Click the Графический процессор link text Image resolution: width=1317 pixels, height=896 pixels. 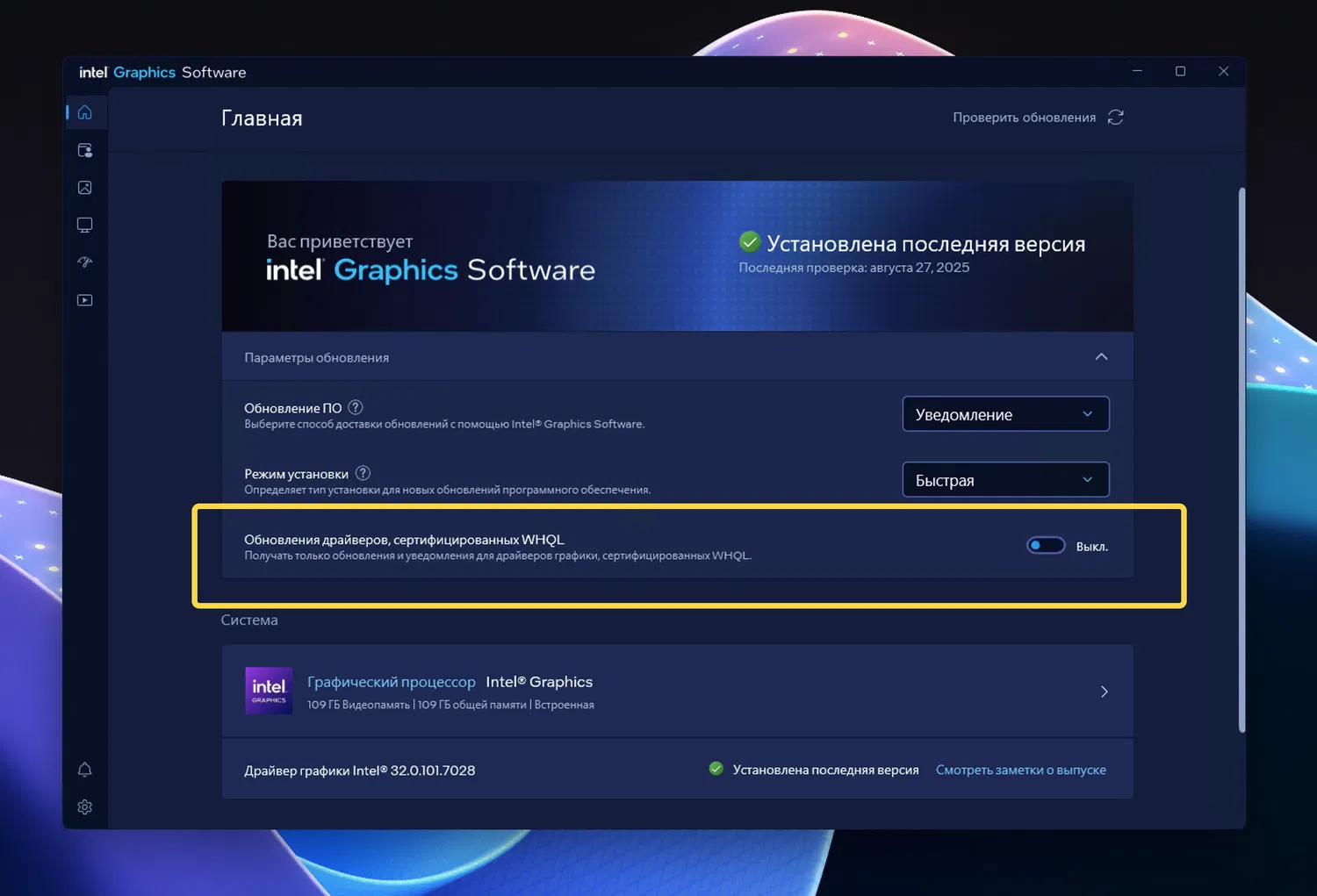392,682
